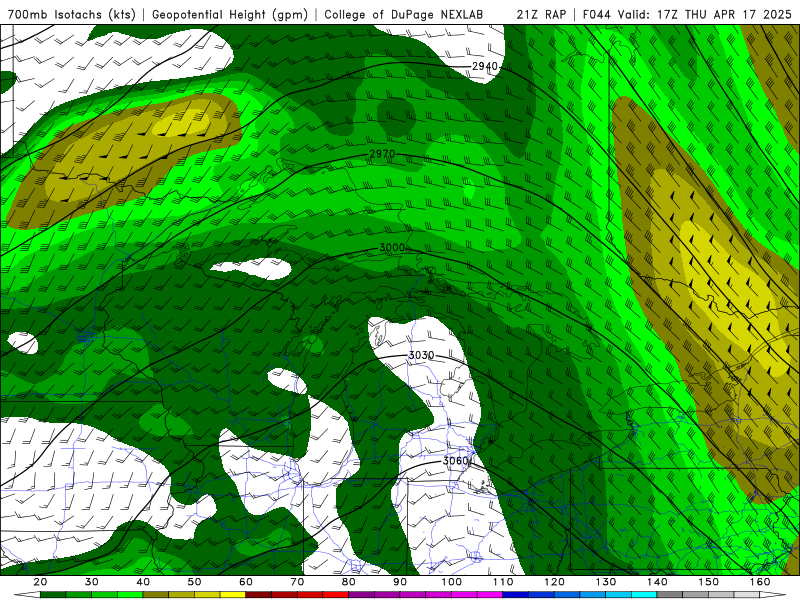Image resolution: width=800 pixels, height=600 pixels.
Task: Click the 40 kts legend value
Action: point(143,582)
